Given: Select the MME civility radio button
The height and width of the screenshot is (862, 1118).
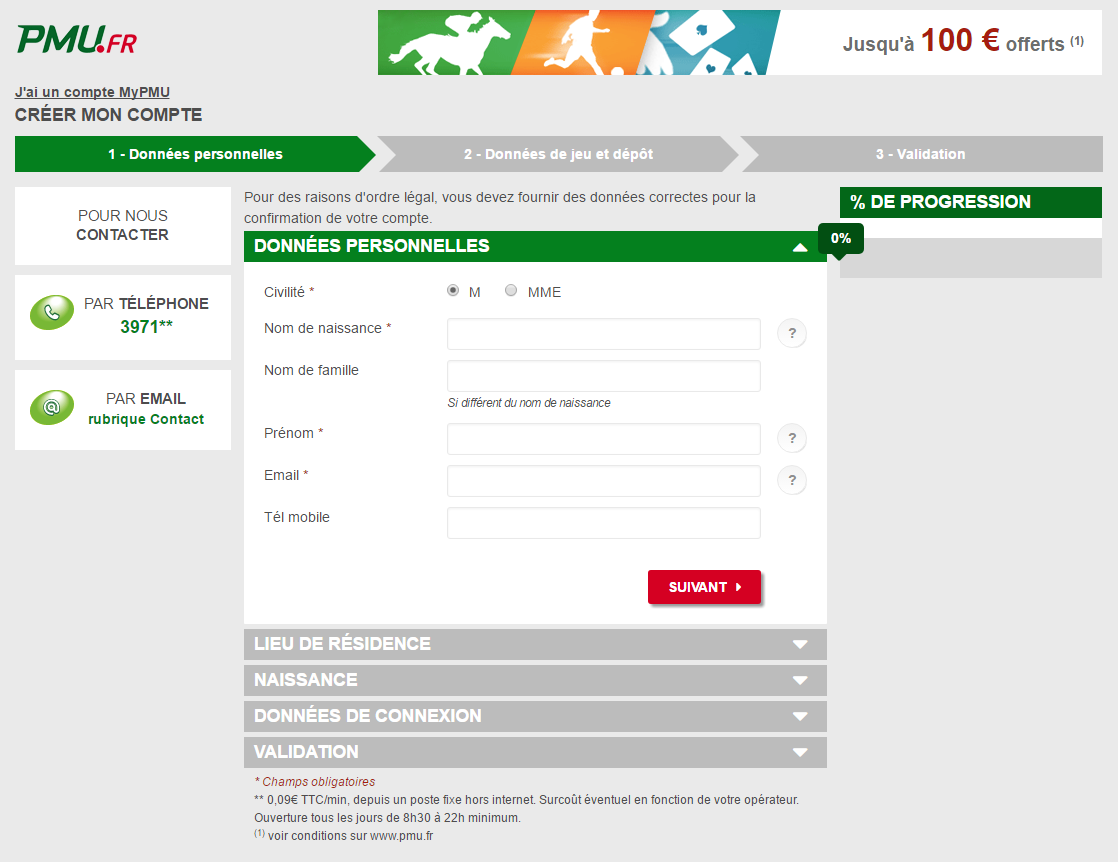Looking at the screenshot, I should tap(511, 291).
